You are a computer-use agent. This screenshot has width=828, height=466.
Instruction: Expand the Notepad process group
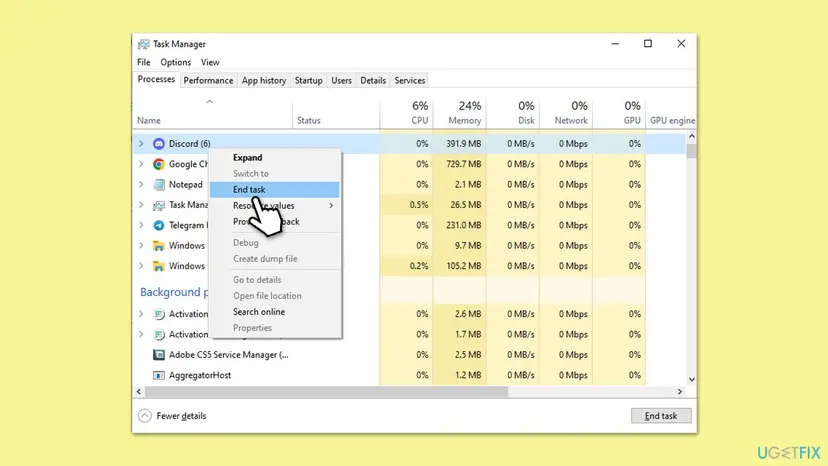click(141, 184)
